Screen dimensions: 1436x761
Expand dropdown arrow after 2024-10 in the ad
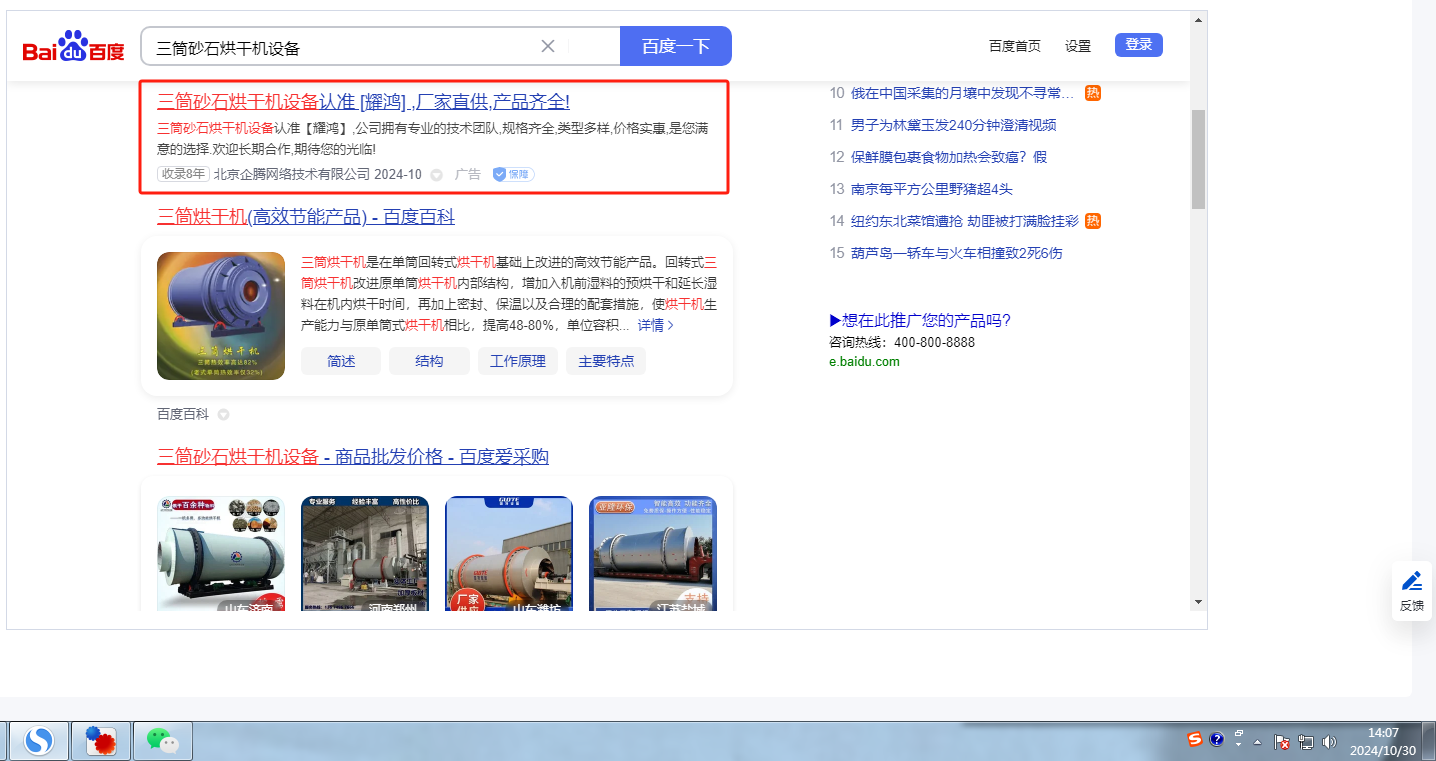[436, 175]
